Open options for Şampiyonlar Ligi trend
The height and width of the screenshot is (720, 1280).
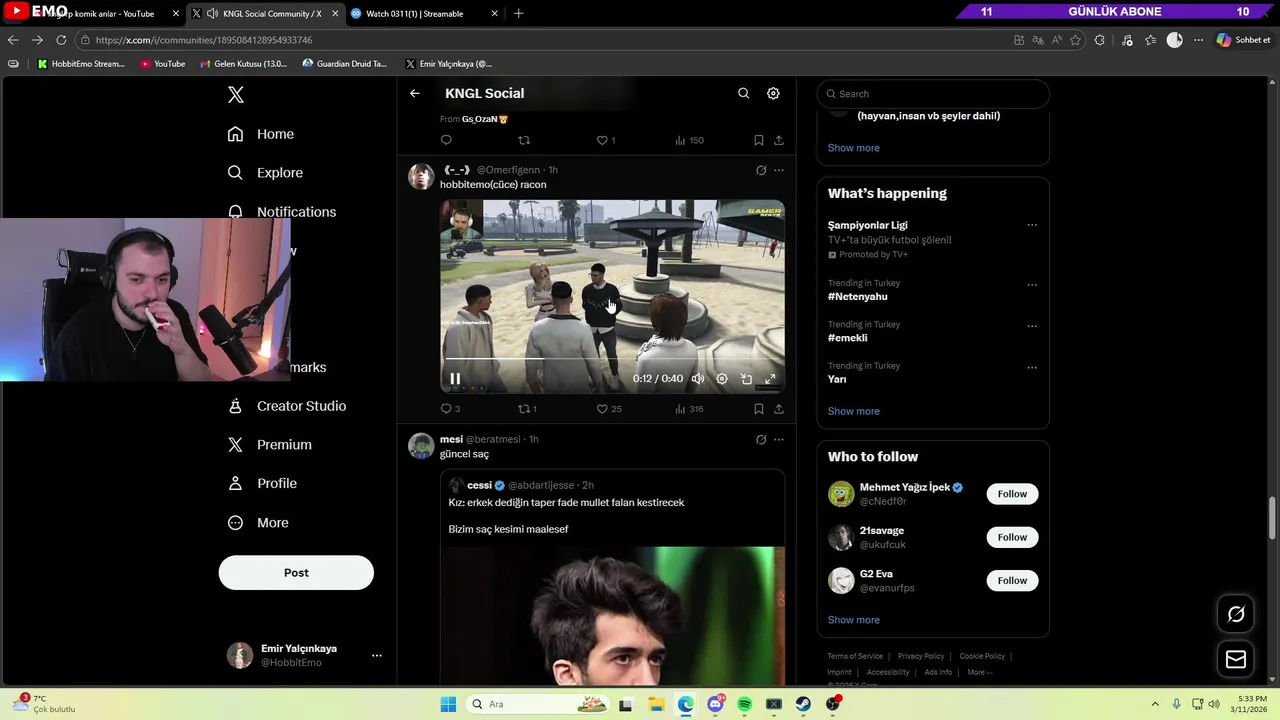tap(1032, 225)
